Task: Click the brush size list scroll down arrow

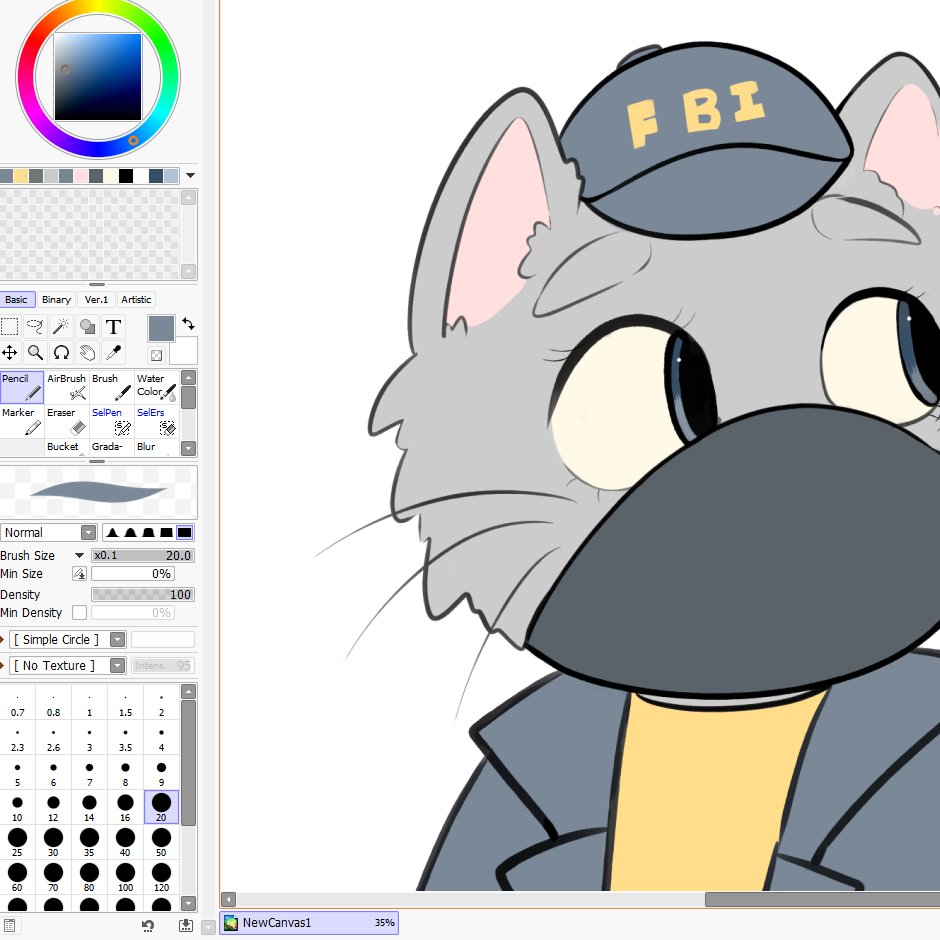Action: 188,903
